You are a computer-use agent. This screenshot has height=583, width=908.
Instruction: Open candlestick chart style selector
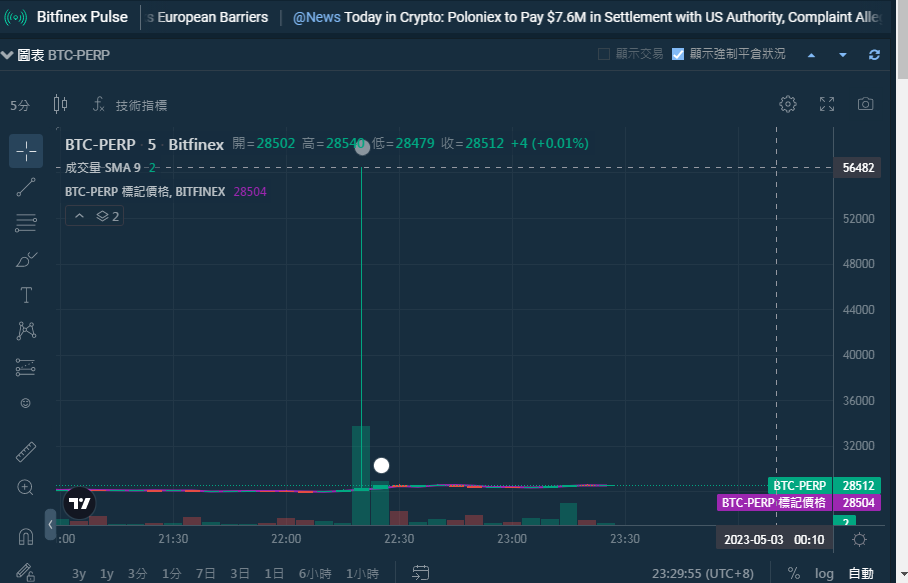point(60,104)
